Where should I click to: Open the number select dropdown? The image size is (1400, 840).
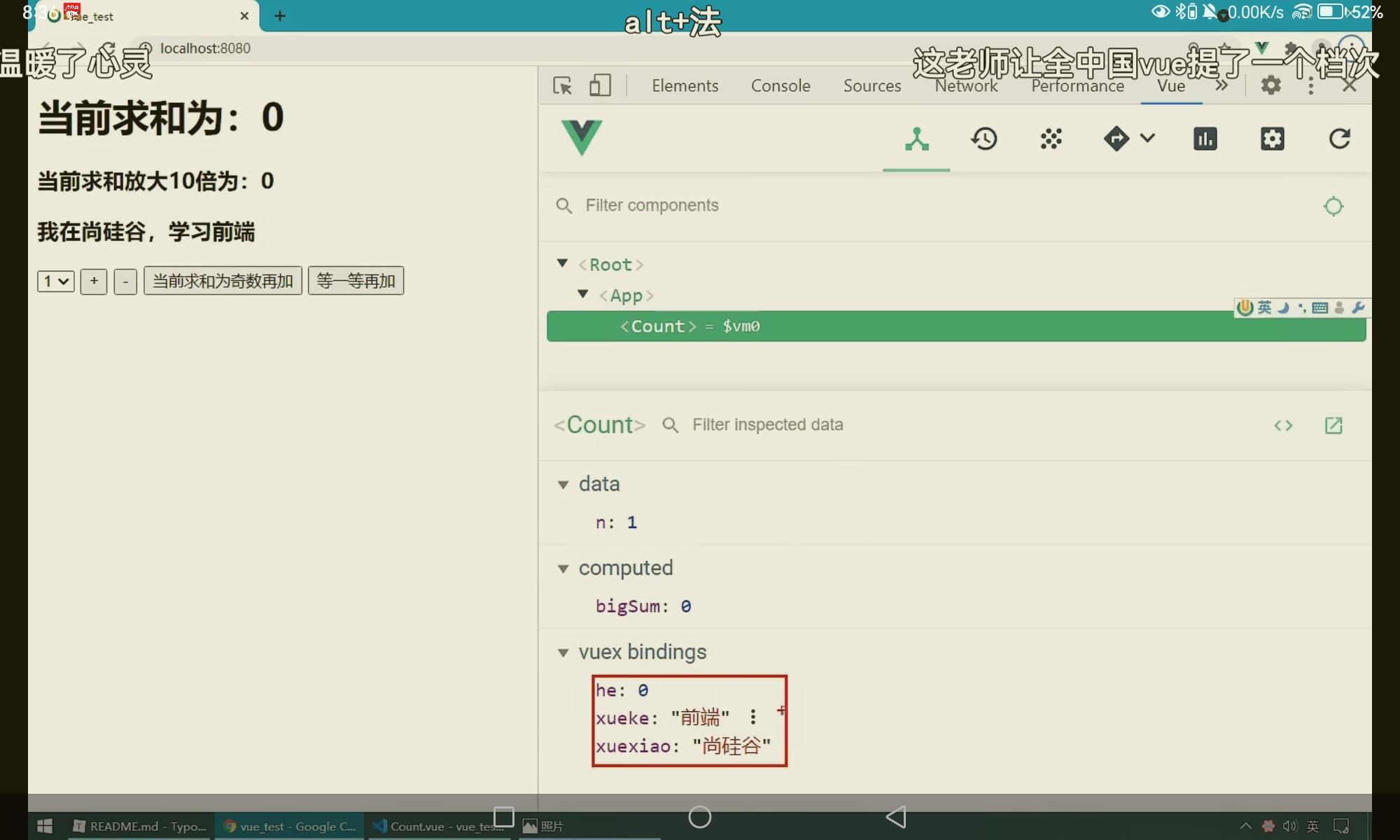[56, 281]
